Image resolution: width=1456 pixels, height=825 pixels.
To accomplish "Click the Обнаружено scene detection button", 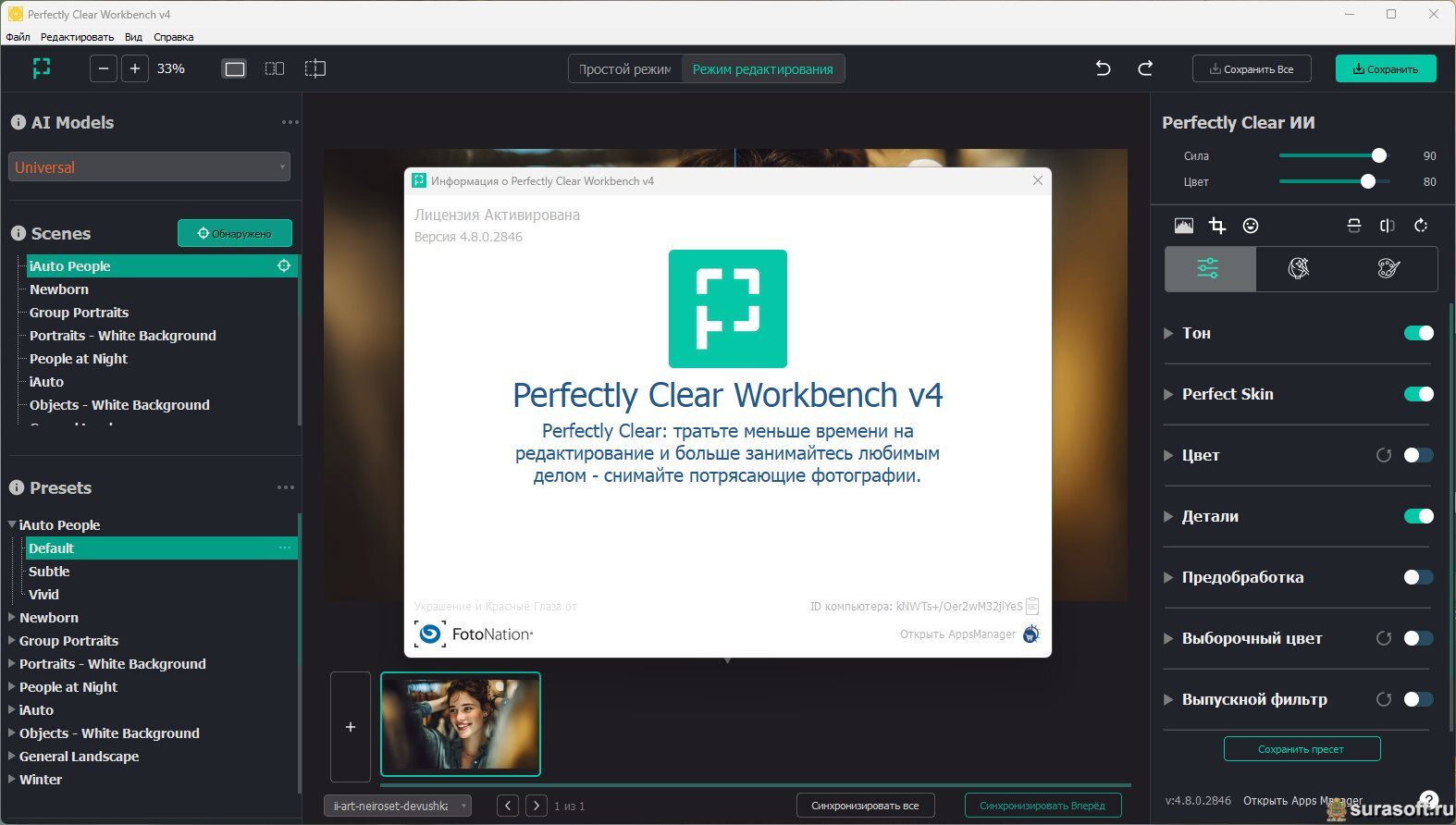I will pyautogui.click(x=235, y=233).
